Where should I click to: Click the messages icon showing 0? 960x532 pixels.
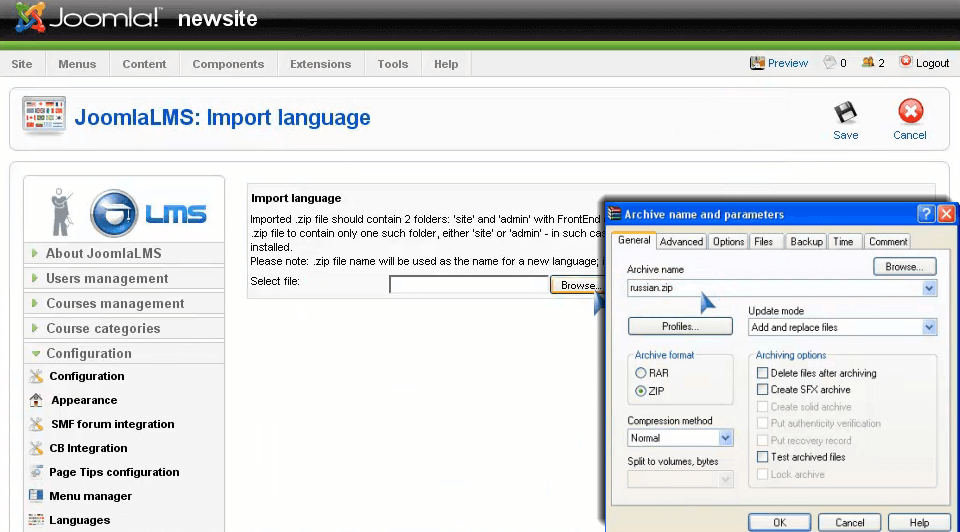point(830,62)
